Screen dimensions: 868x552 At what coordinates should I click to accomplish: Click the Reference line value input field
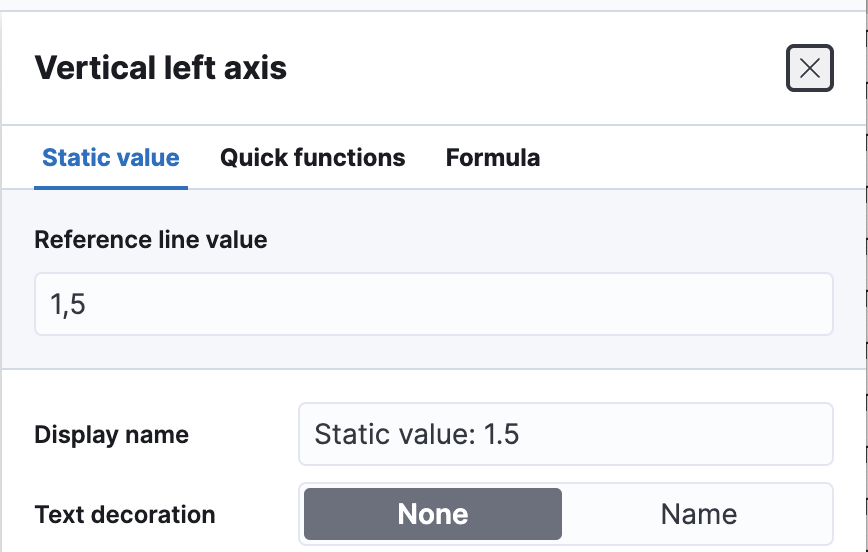[x=433, y=304]
